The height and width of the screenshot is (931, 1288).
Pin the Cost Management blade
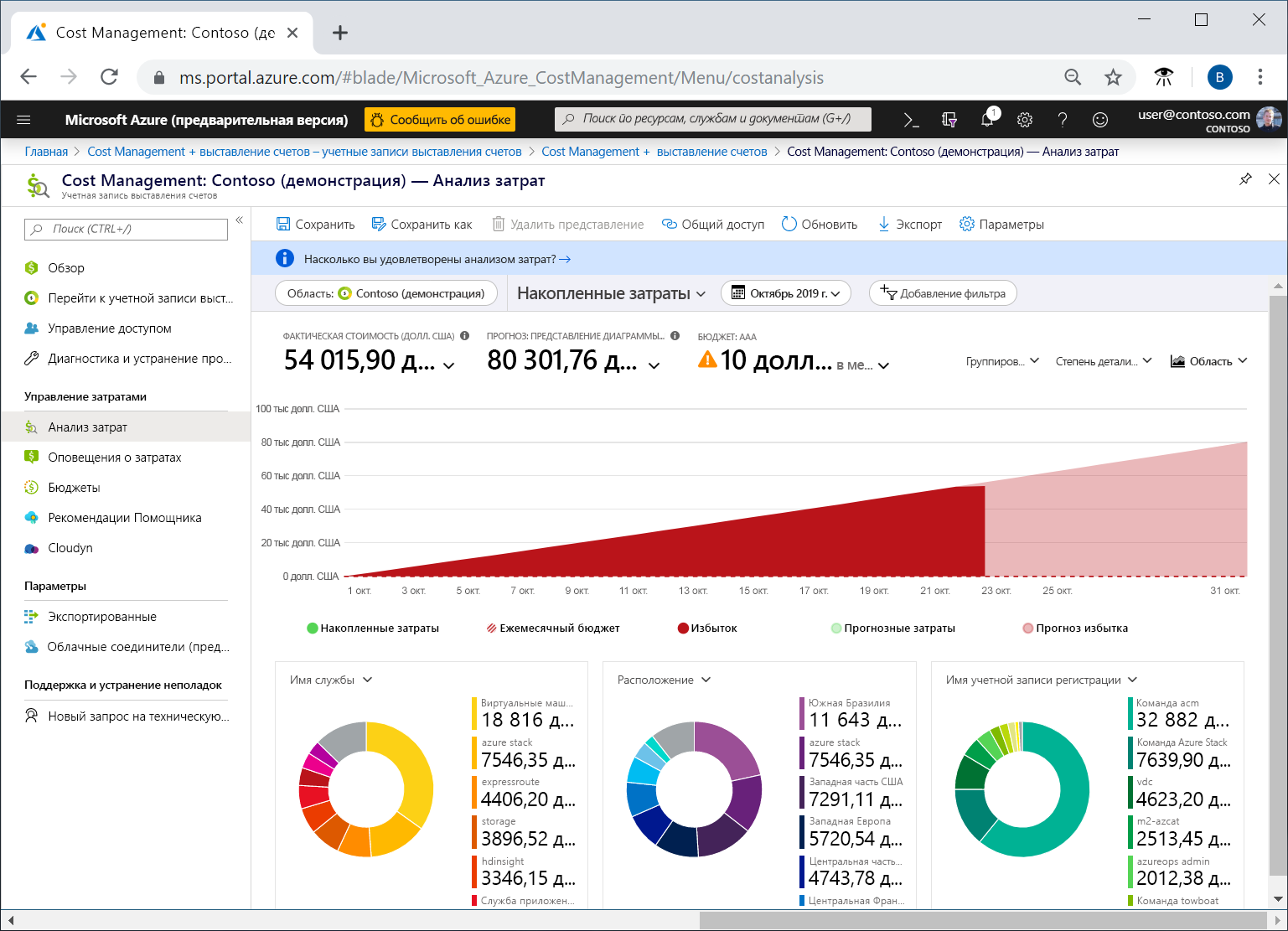pos(1245,178)
